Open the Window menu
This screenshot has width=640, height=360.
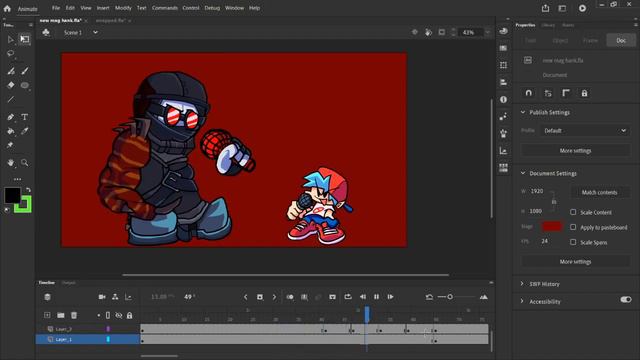click(x=234, y=8)
